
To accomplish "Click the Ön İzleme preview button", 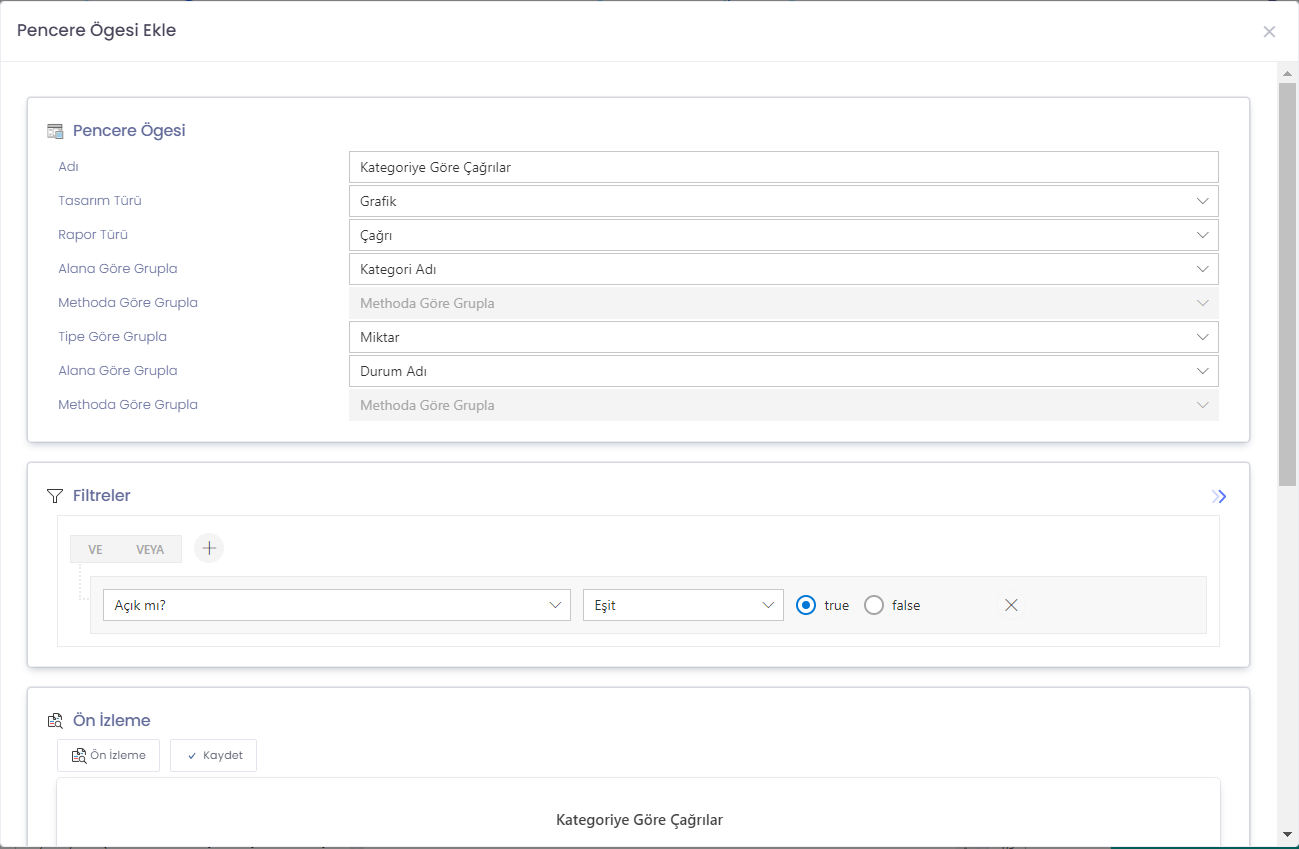I will coord(109,755).
